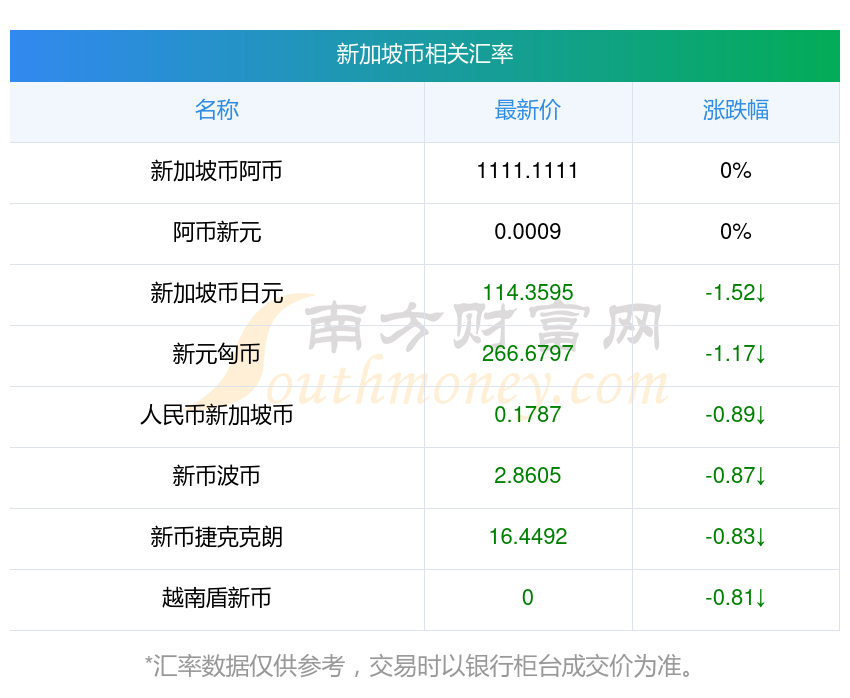Click the -0.89↓ change value

[x=736, y=415]
